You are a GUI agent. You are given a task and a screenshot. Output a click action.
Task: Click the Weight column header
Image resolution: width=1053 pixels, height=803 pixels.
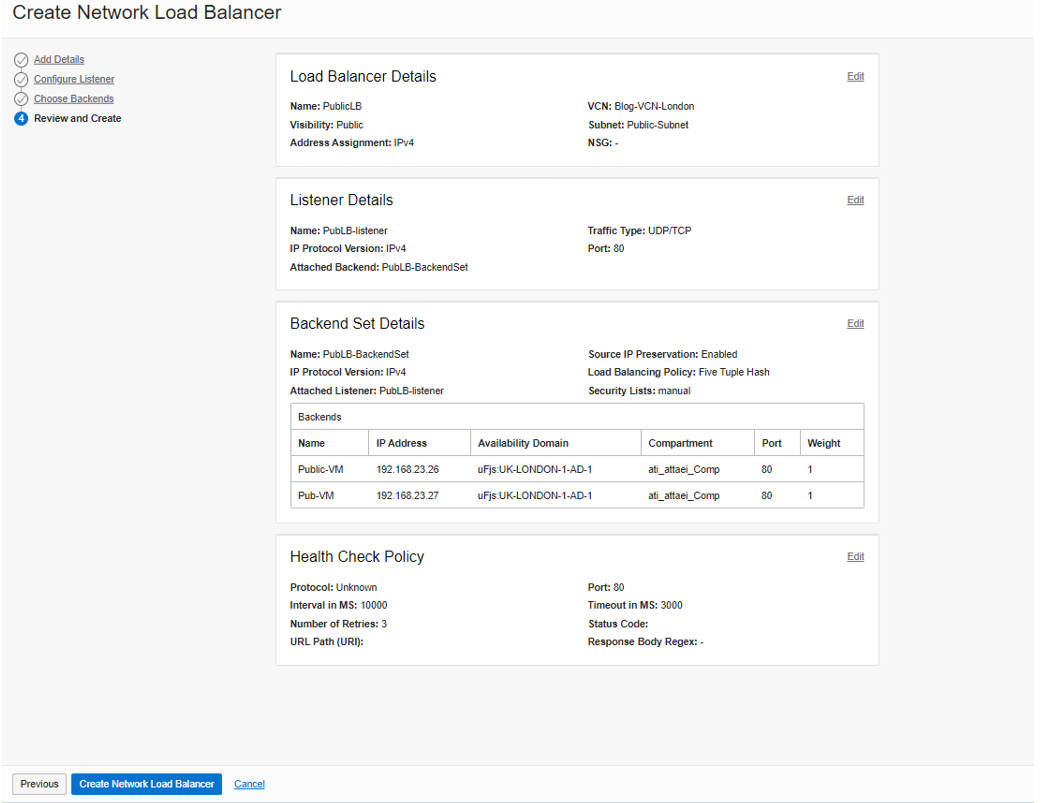823,443
